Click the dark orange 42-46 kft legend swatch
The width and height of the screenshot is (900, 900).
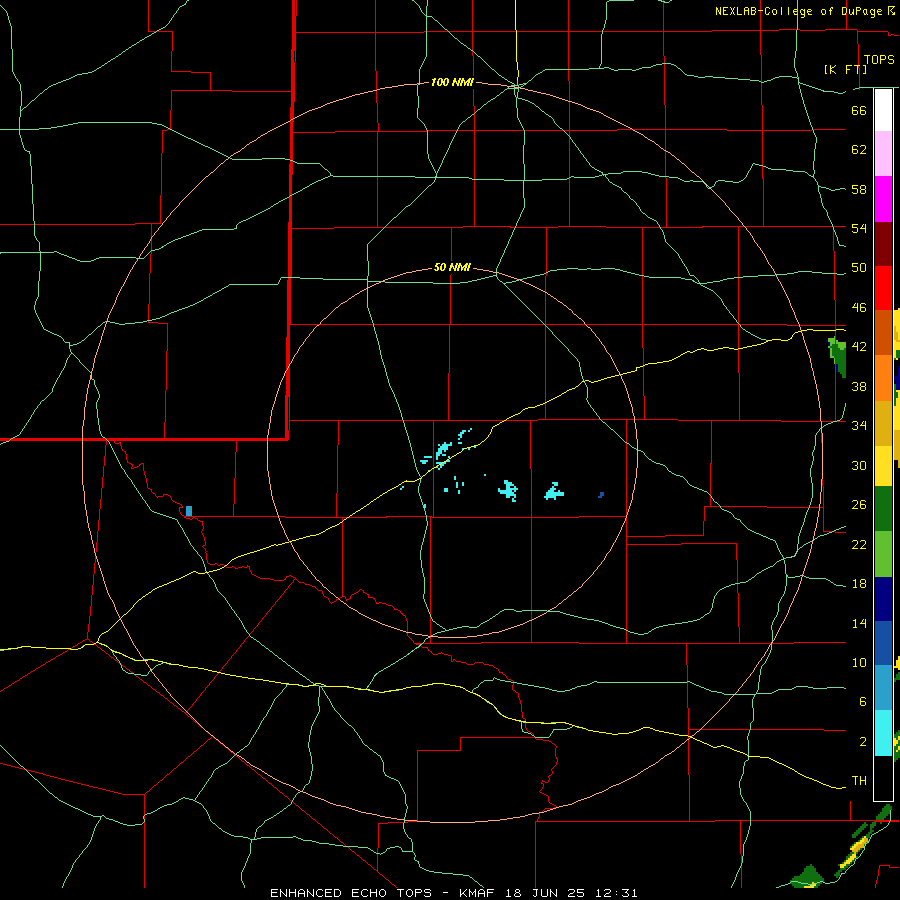pos(883,333)
